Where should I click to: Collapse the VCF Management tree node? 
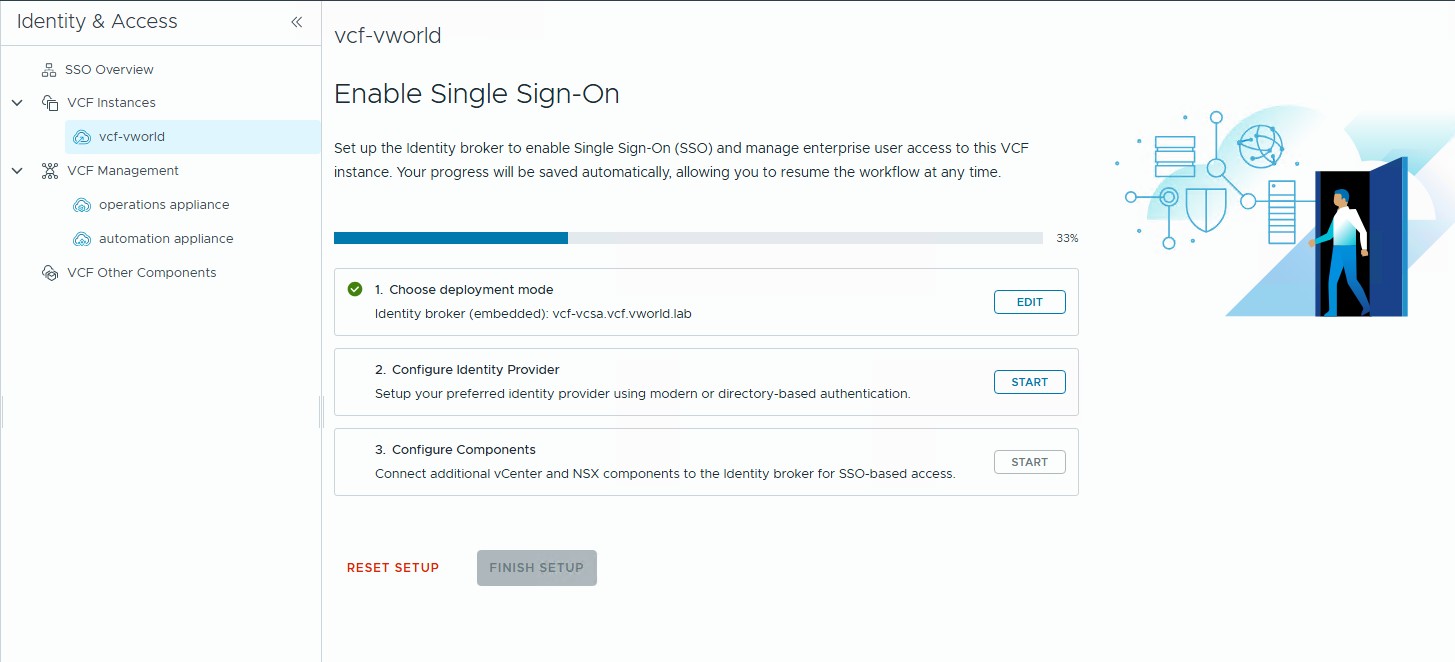[x=17, y=171]
